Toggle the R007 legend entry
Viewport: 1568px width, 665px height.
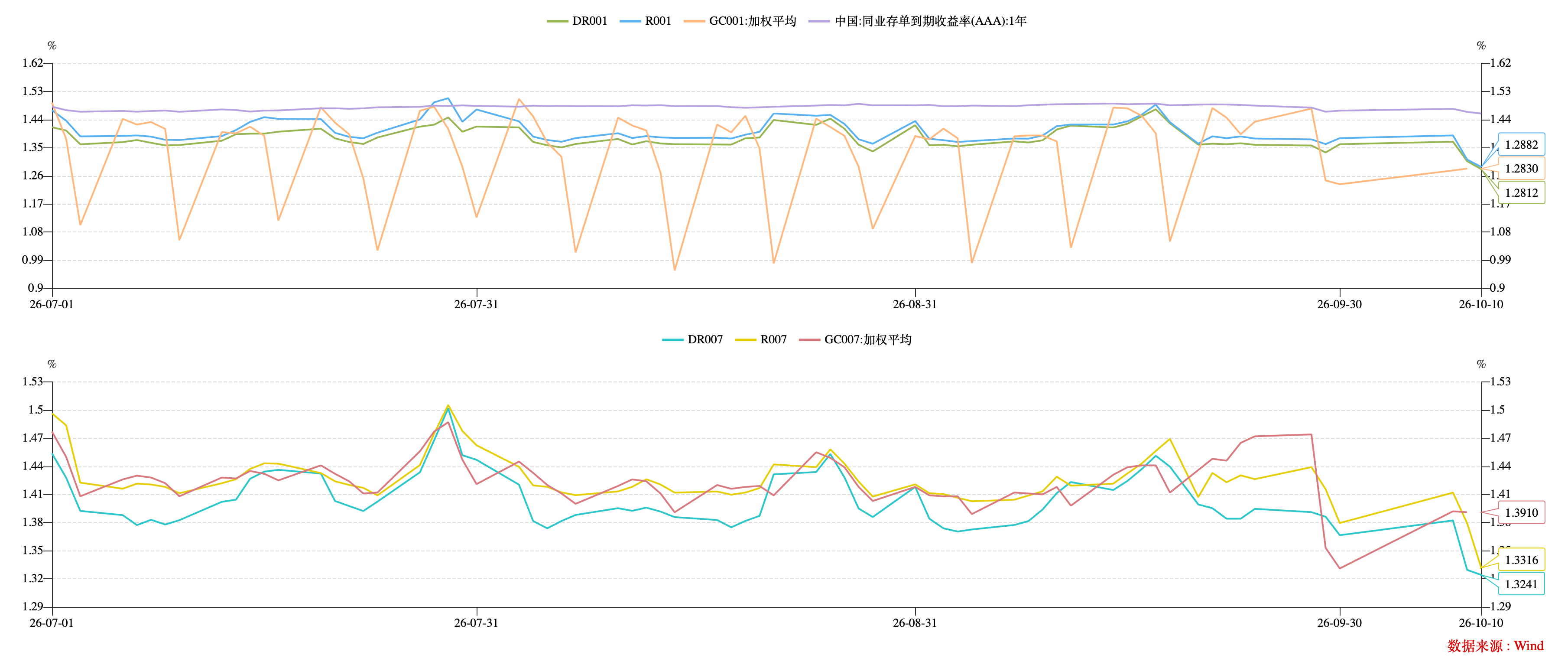(761, 340)
